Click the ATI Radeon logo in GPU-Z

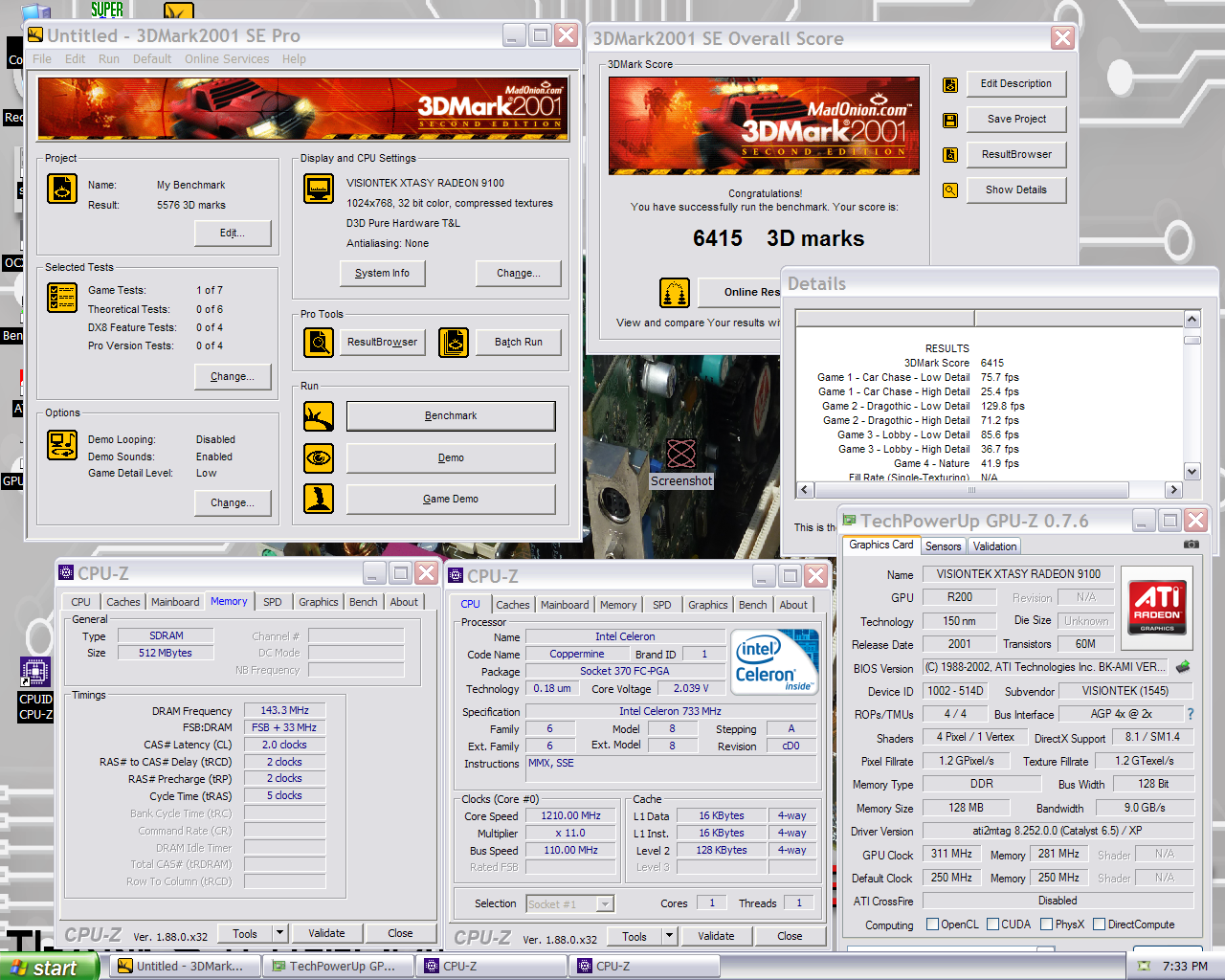(x=1157, y=606)
